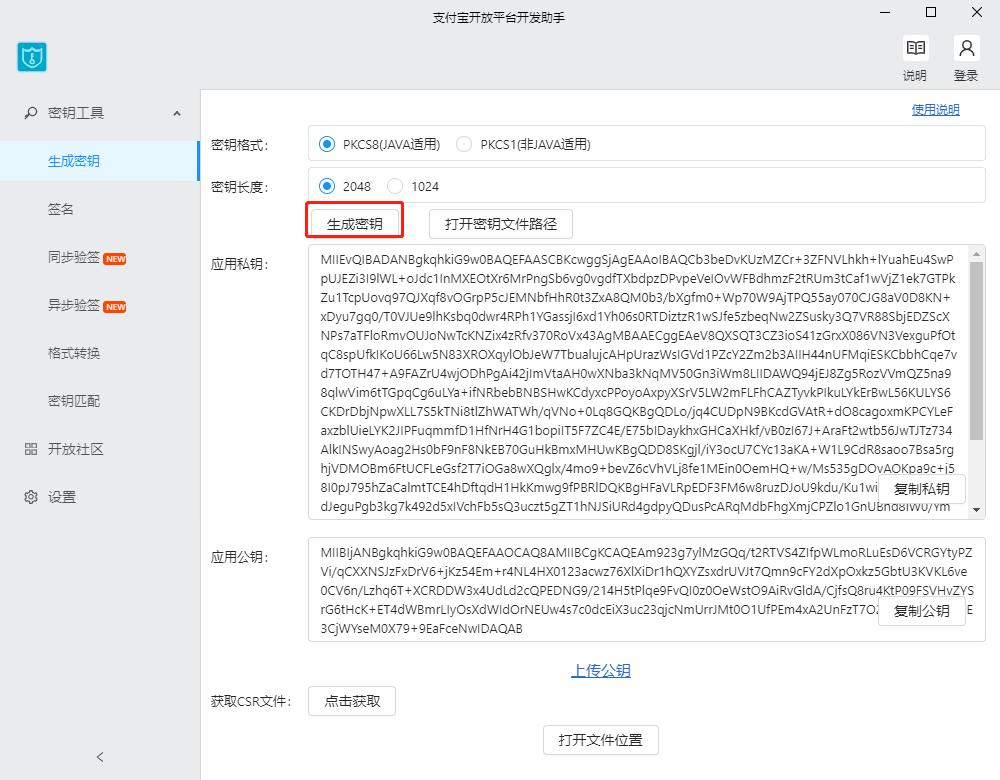1000x780 pixels.
Task: Collapse the 密钥工具 menu chevron
Action: [x=177, y=114]
